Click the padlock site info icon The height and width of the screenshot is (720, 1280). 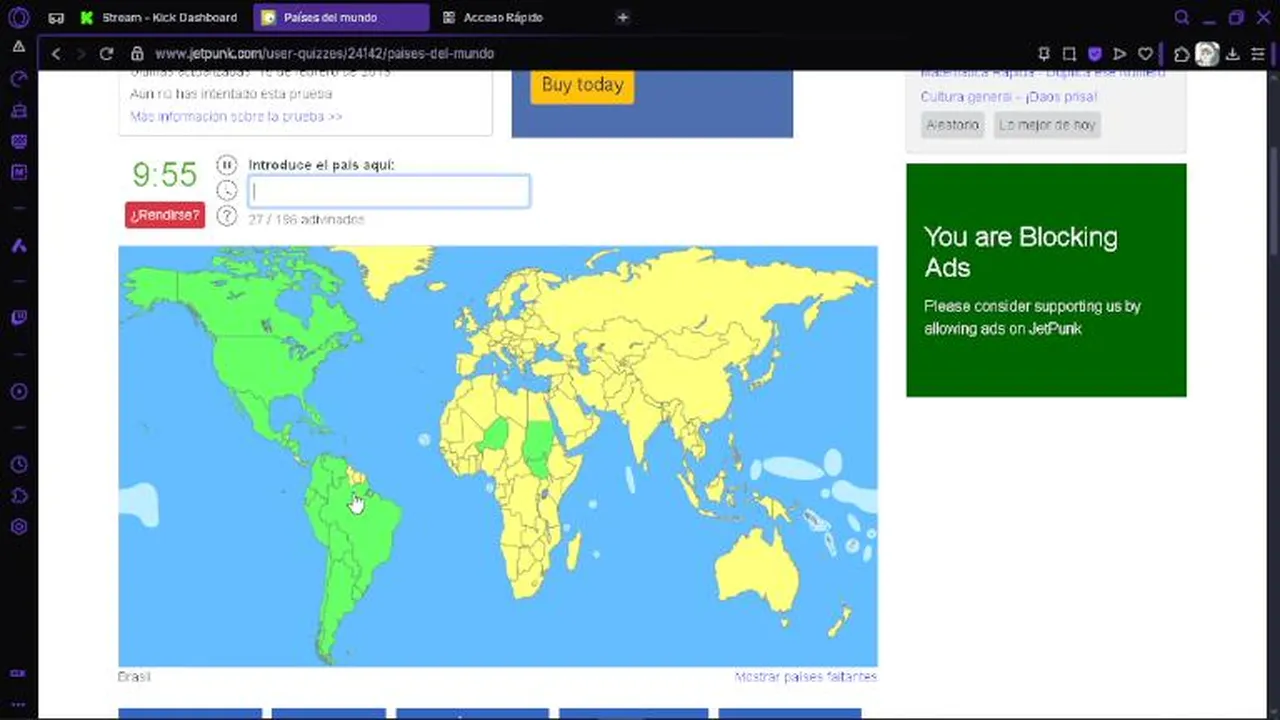[138, 54]
